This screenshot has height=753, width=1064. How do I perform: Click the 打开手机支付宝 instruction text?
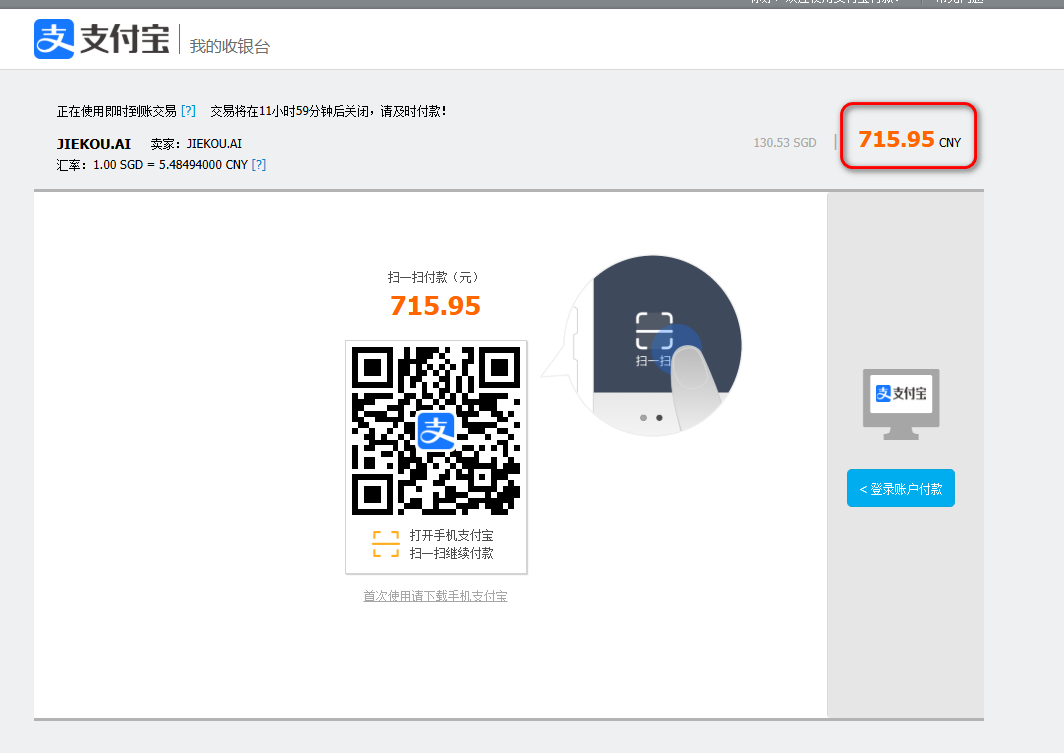click(x=451, y=535)
